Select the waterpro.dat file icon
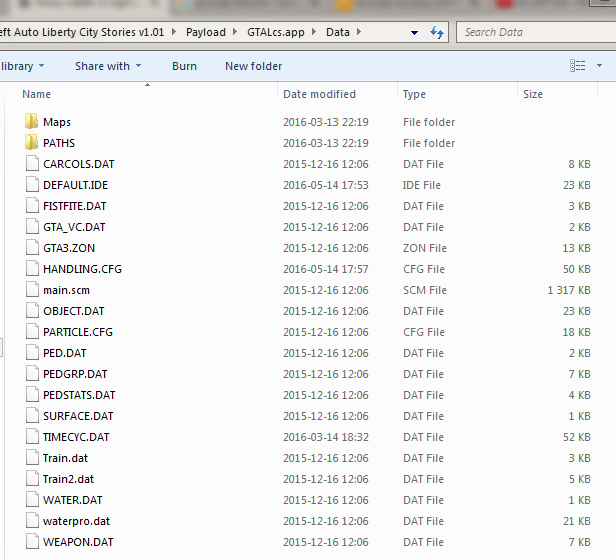Viewport: 616px width, 560px height. pos(32,521)
